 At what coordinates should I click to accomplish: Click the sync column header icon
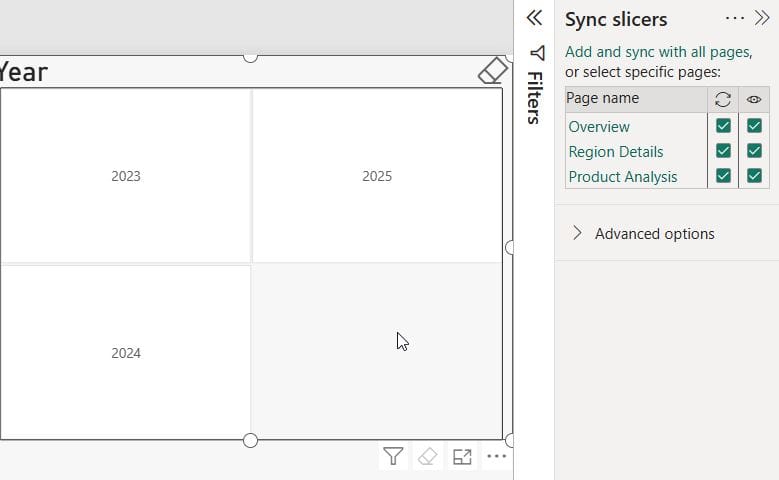tap(723, 99)
